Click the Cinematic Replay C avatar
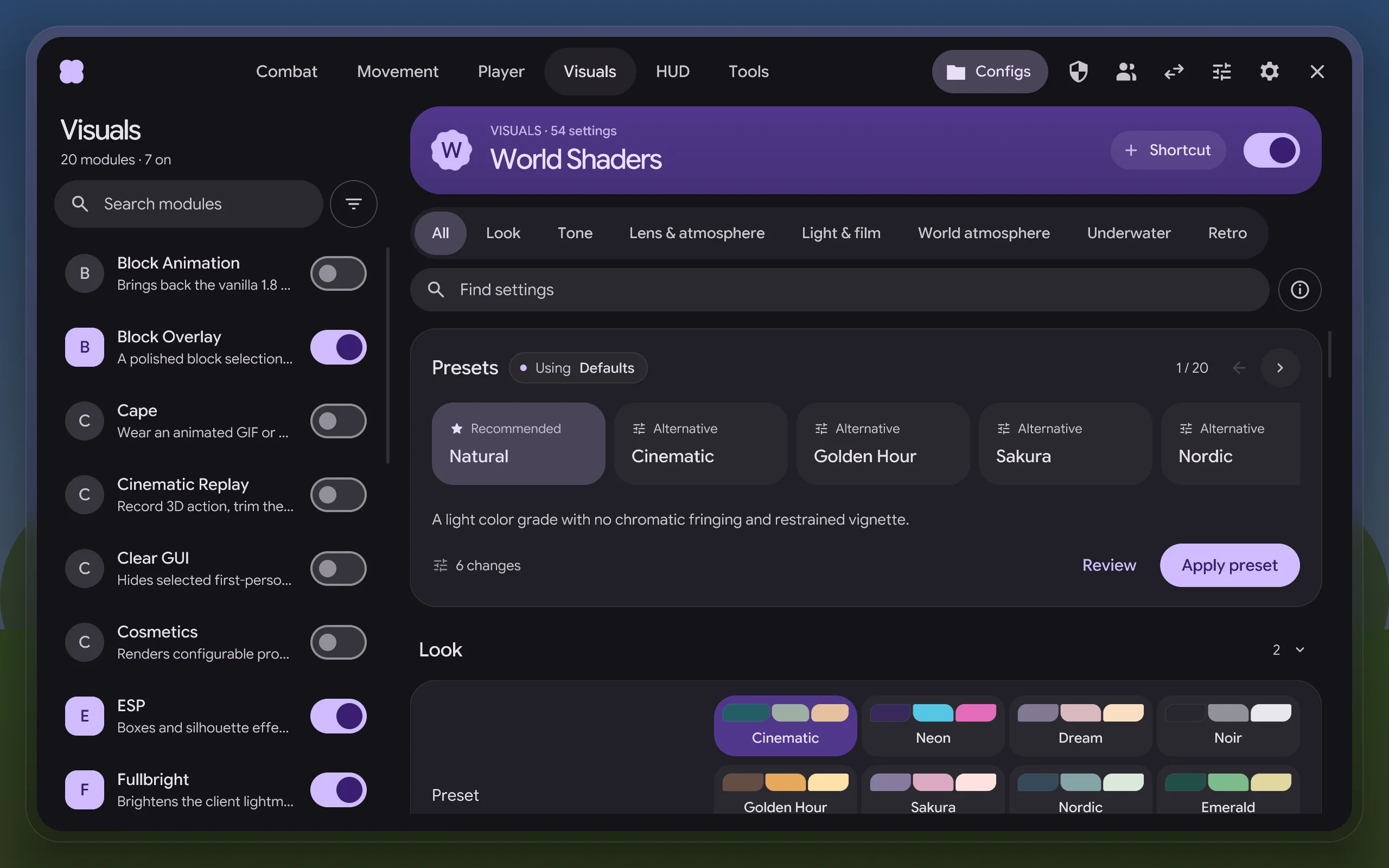Viewport: 1389px width, 868px height. [85, 494]
